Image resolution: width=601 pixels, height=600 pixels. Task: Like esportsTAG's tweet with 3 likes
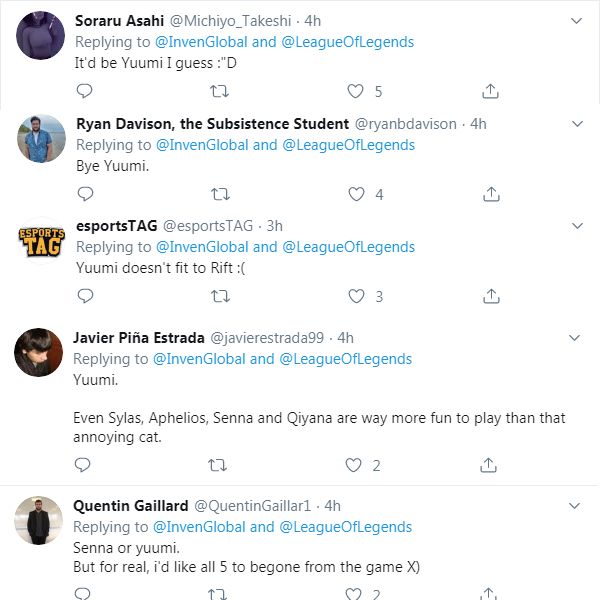coord(356,296)
